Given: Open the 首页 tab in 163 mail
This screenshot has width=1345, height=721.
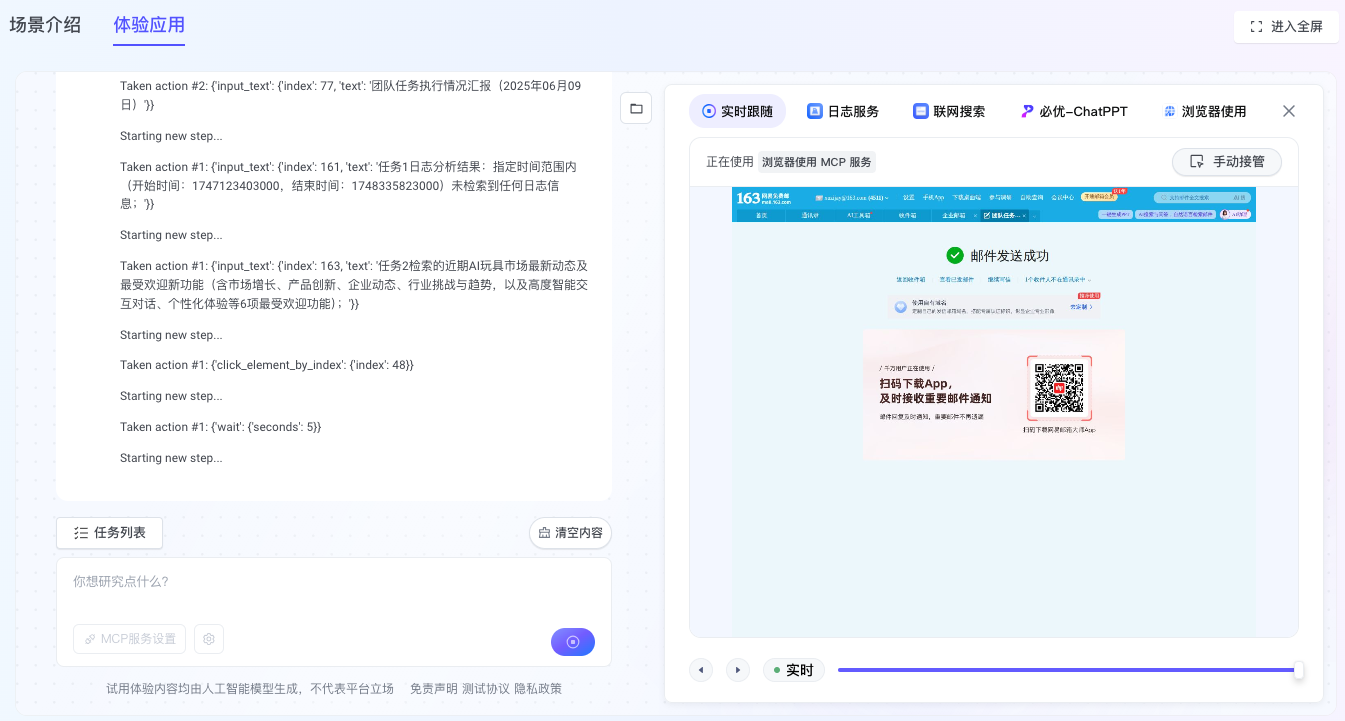Looking at the screenshot, I should tap(762, 215).
